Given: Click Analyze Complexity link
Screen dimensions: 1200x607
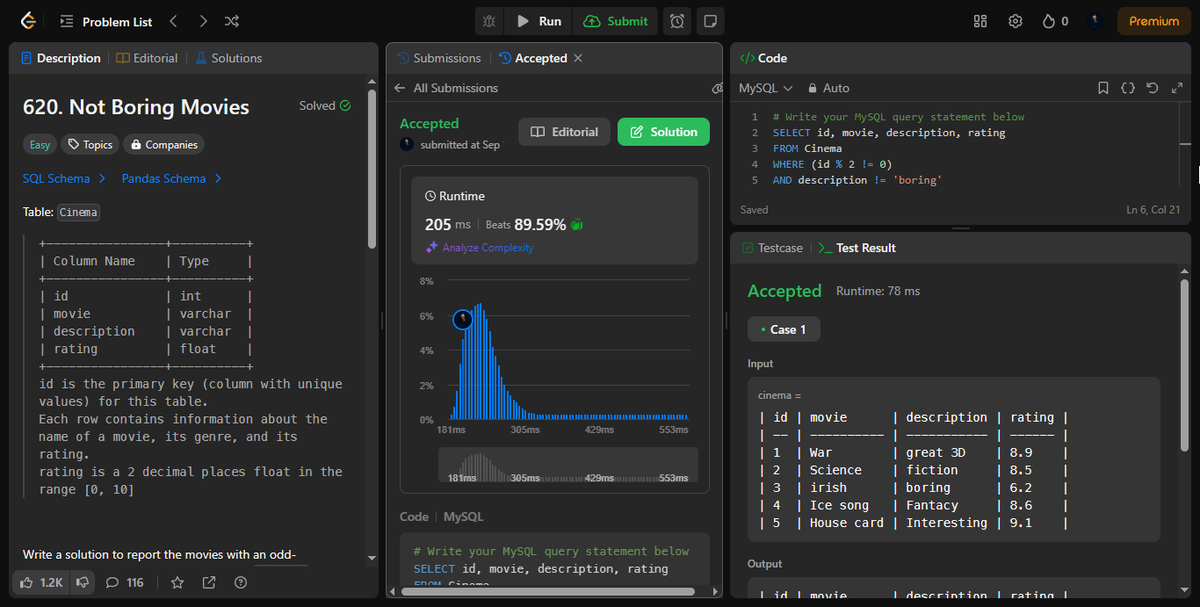Looking at the screenshot, I should pos(480,248).
